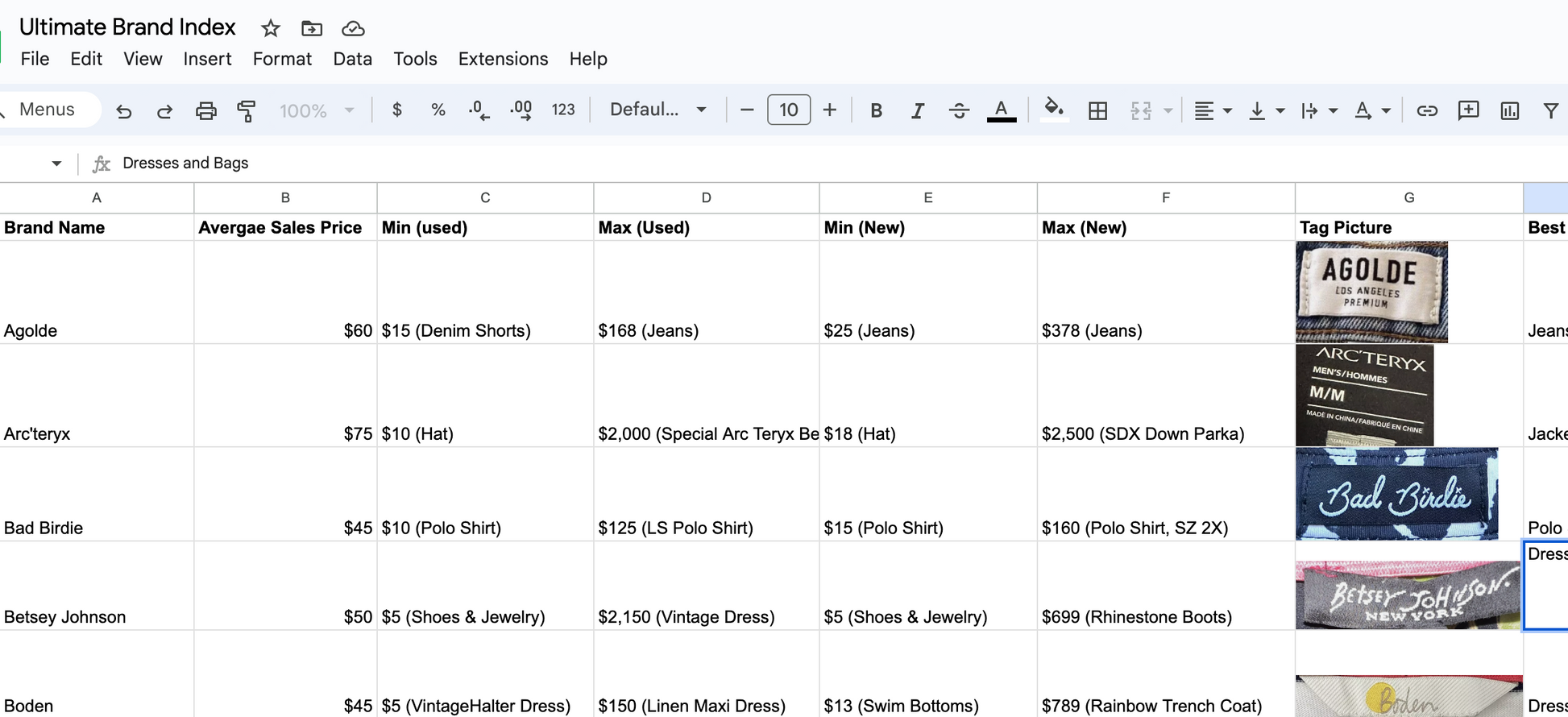Viewport: 1568px width, 717px height.
Task: Click the Print icon
Action: (x=206, y=110)
